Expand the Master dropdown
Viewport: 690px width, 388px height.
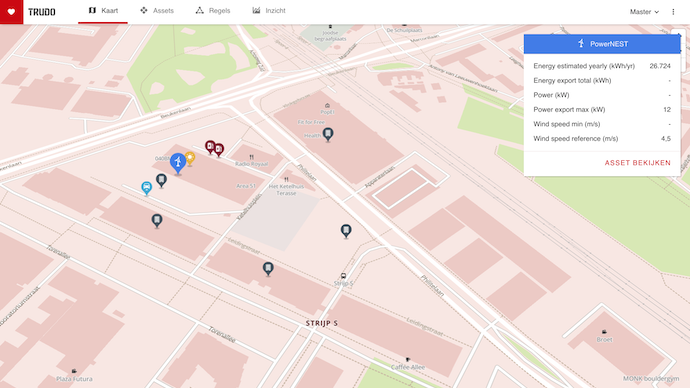coord(644,12)
